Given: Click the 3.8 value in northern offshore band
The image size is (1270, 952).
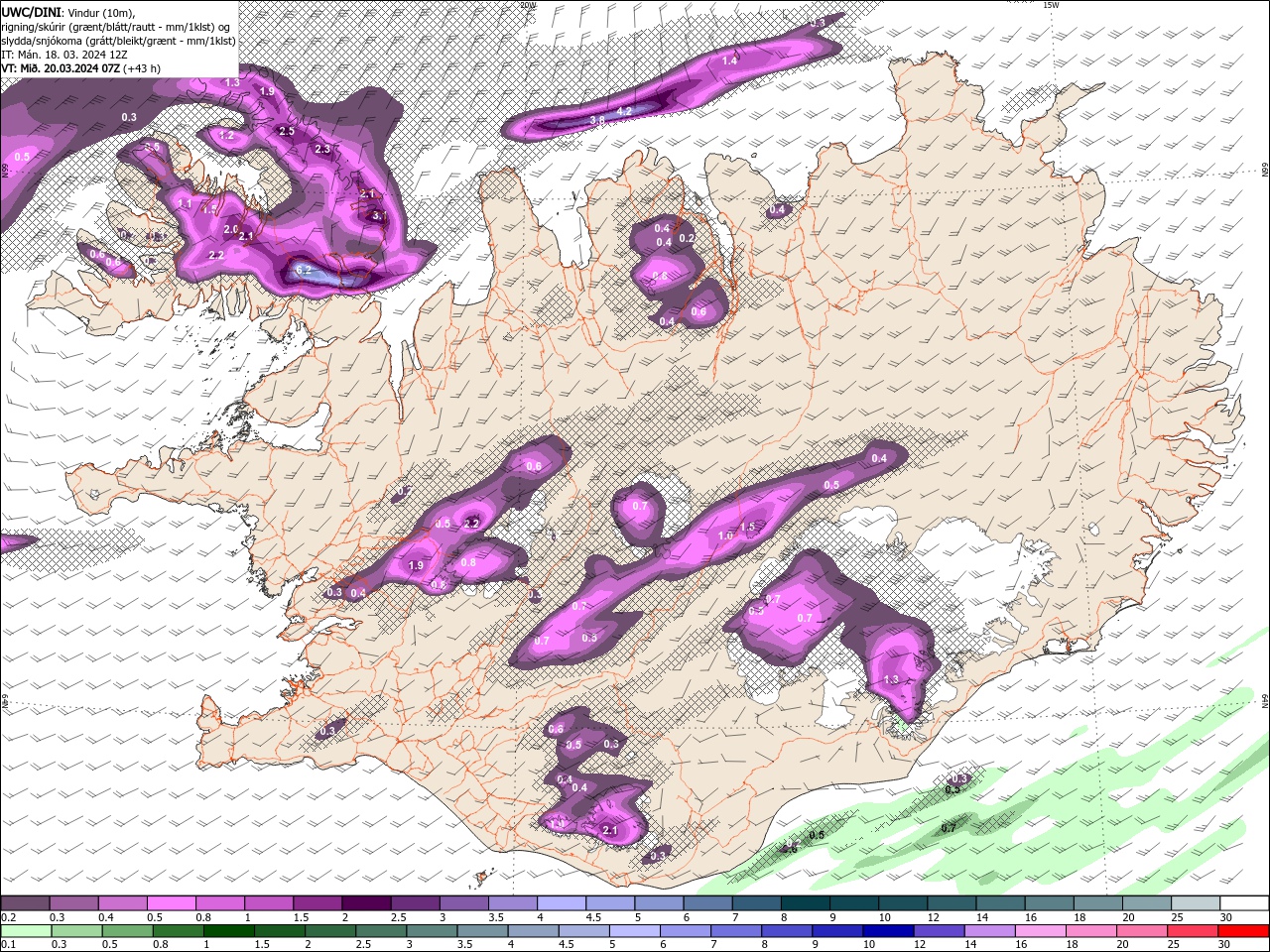Looking at the screenshot, I should coord(597,120).
